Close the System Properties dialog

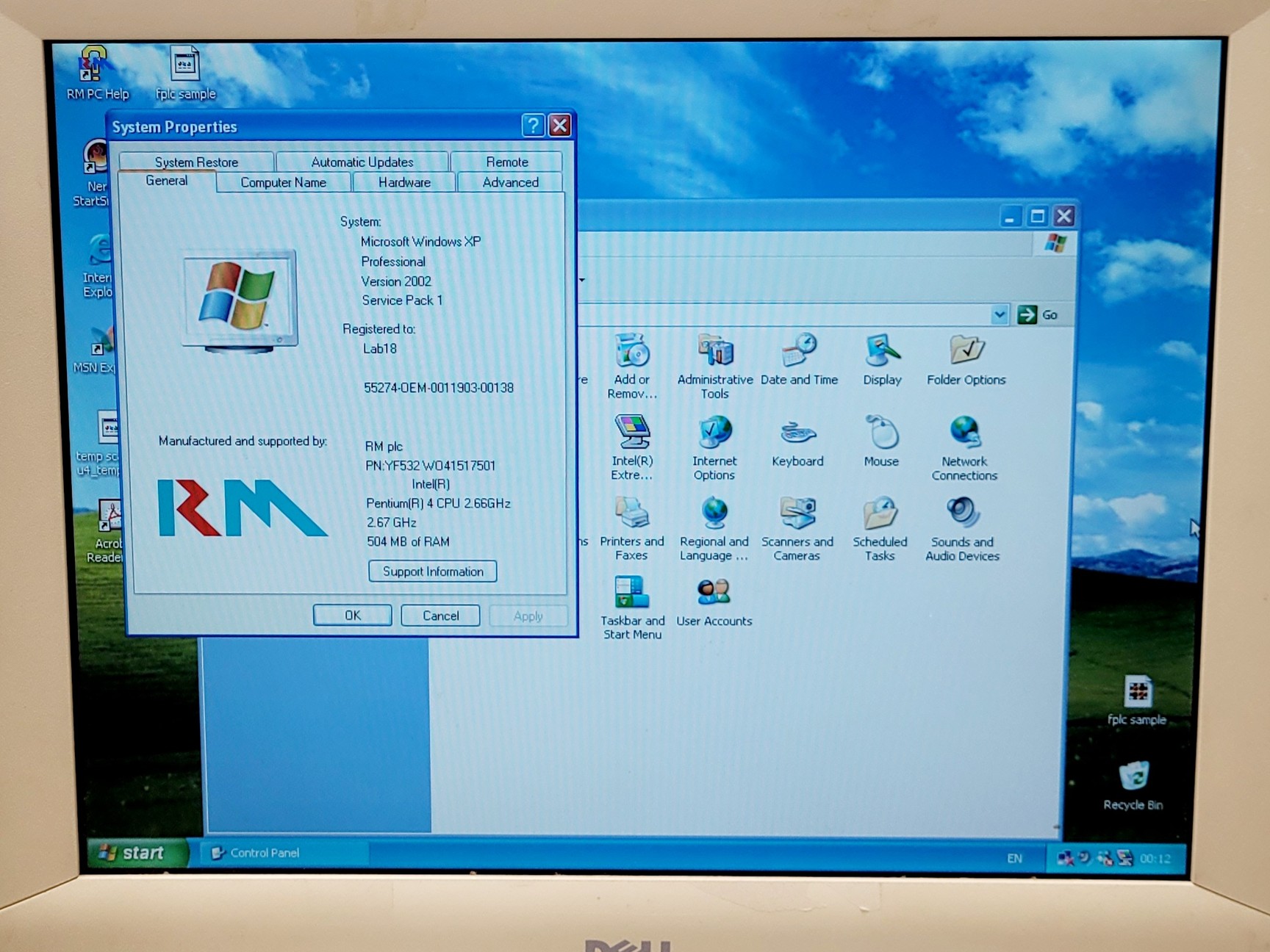[560, 126]
